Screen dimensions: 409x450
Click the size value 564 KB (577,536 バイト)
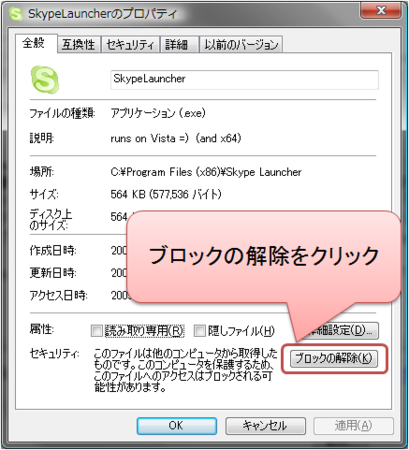pyautogui.click(x=166, y=194)
